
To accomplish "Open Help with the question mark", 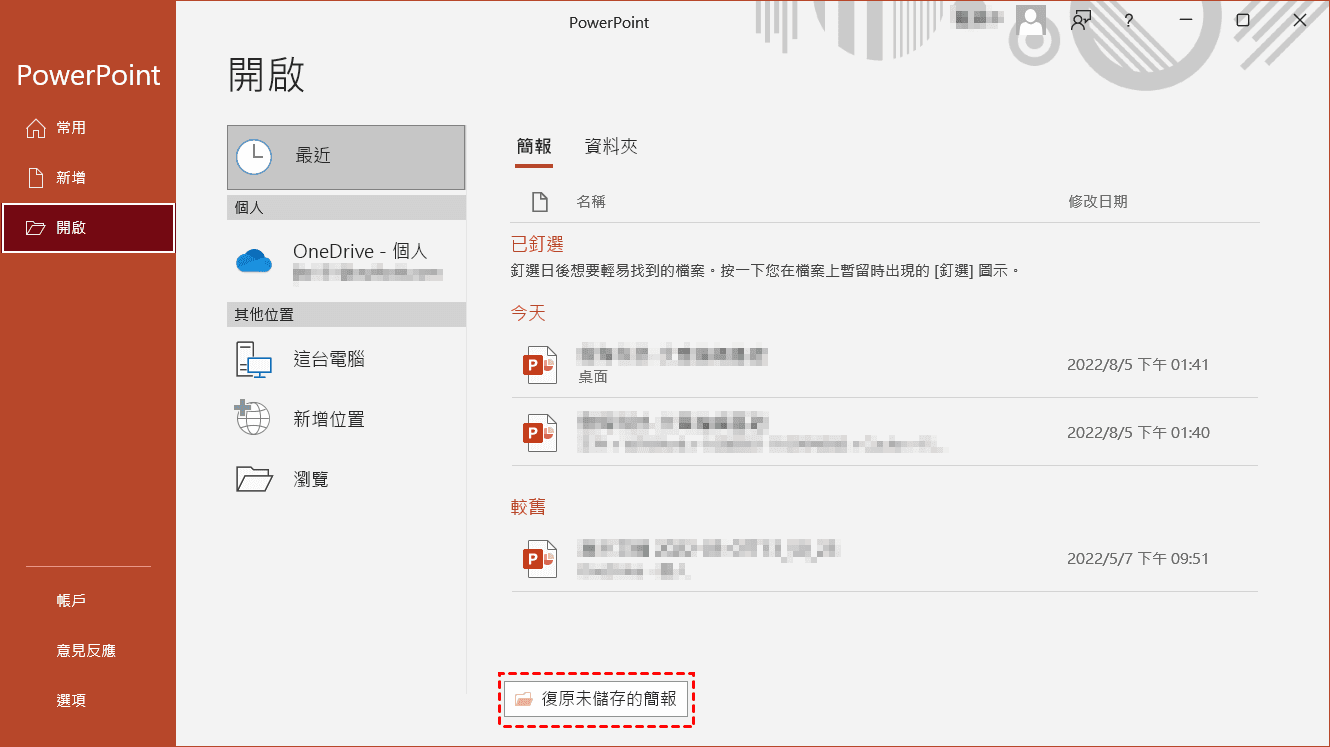I will (1129, 20).
